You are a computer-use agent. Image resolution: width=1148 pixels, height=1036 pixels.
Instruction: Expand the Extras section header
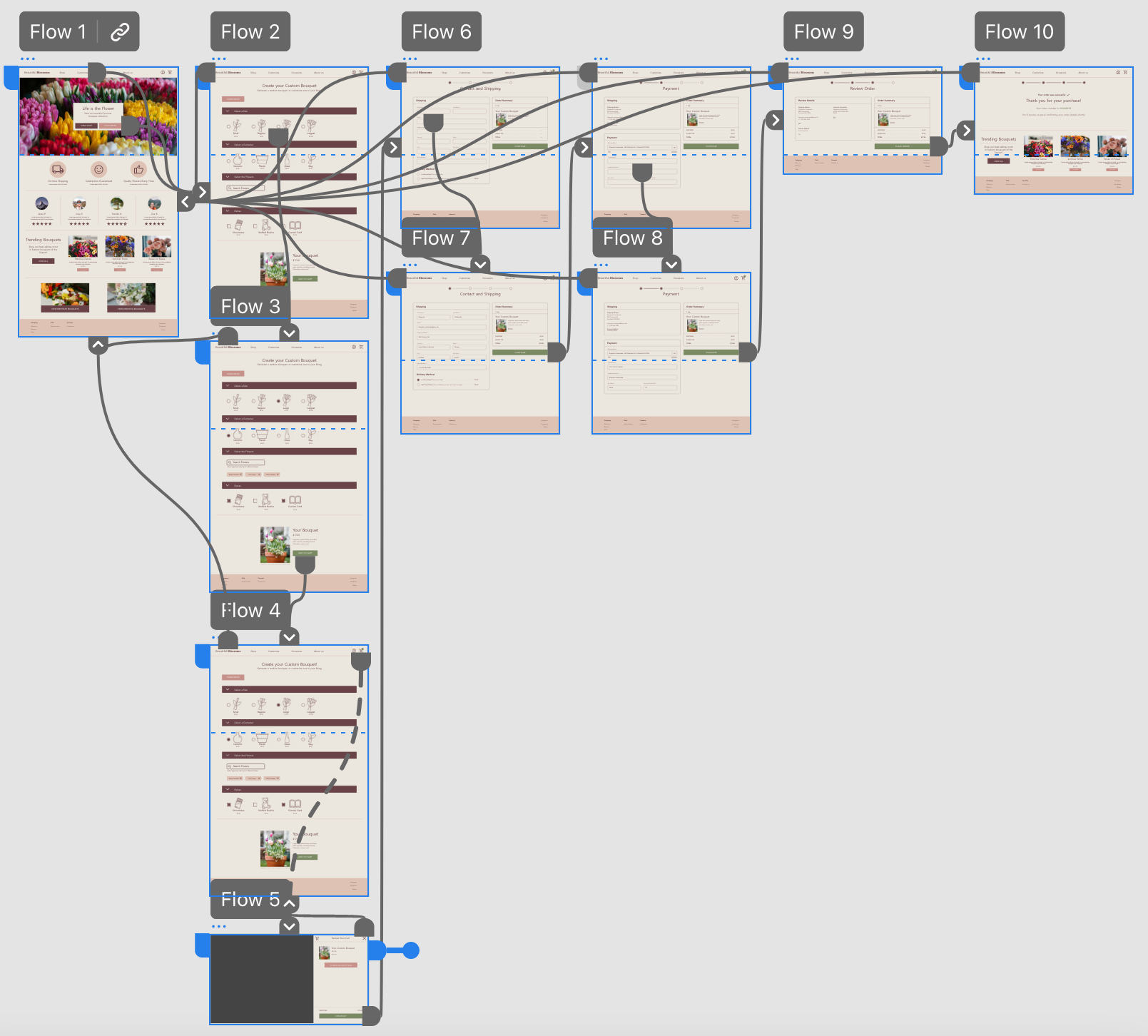[228, 485]
